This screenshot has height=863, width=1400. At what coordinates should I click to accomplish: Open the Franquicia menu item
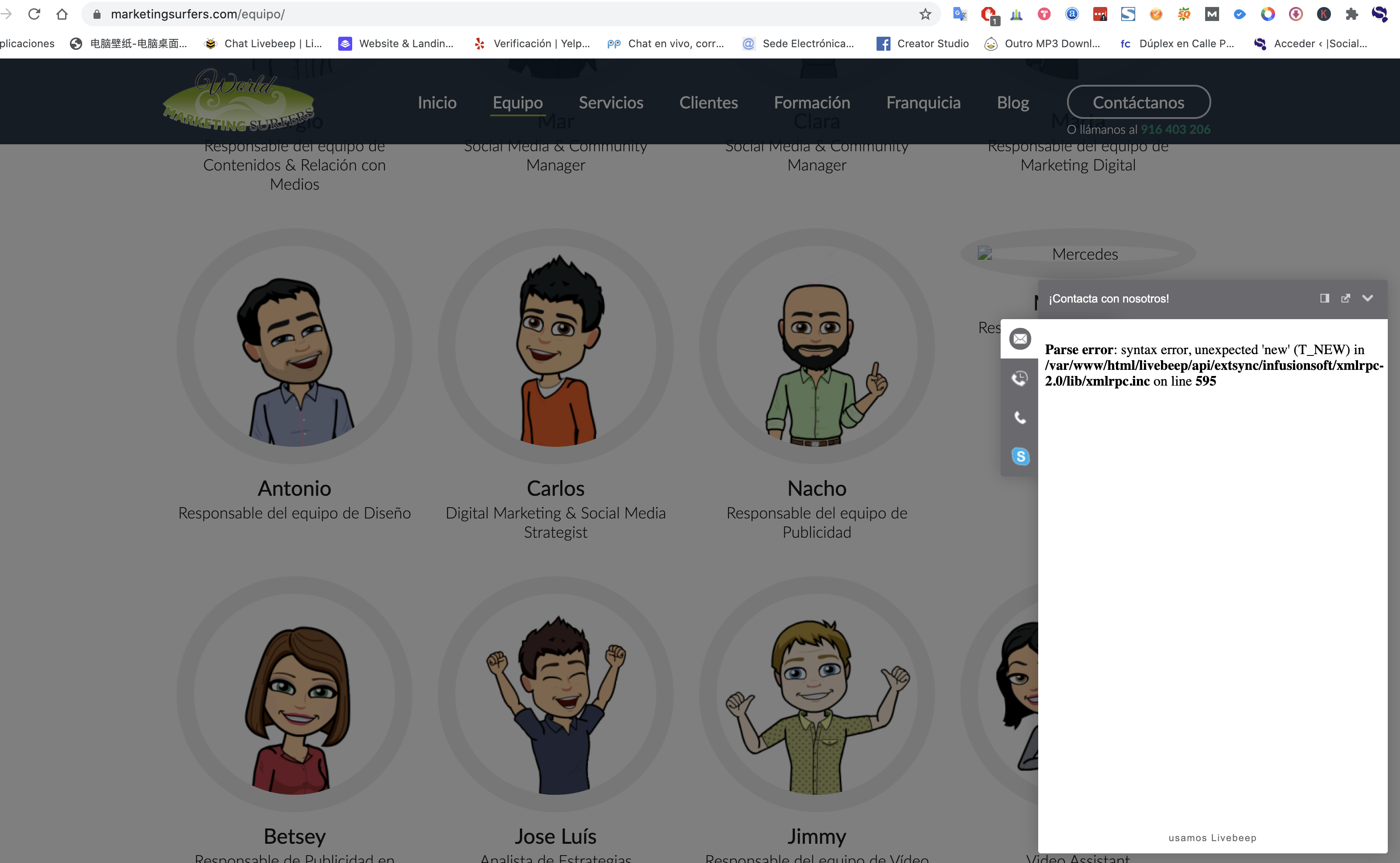coord(923,103)
